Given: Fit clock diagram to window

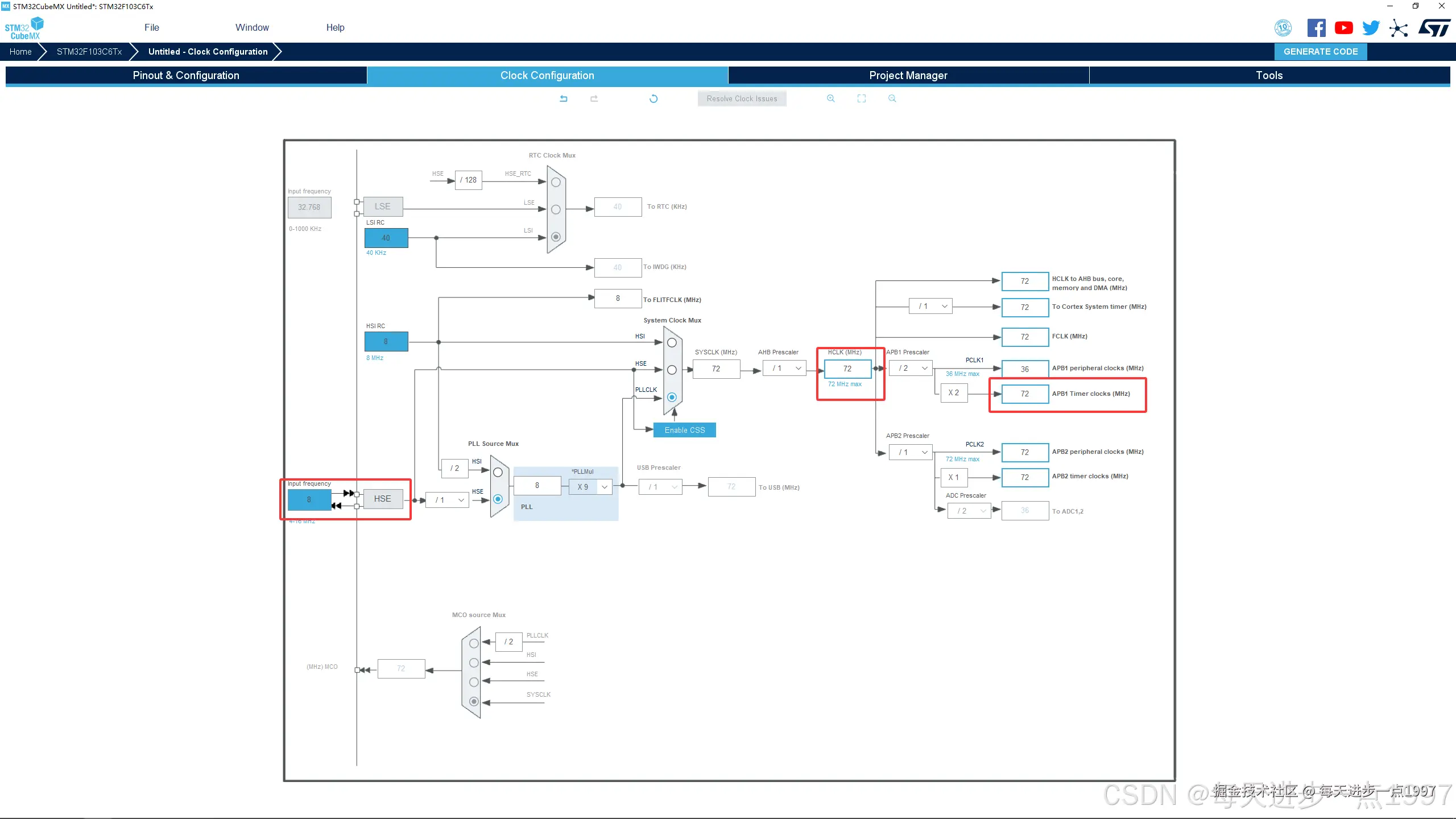Looking at the screenshot, I should click(861, 98).
